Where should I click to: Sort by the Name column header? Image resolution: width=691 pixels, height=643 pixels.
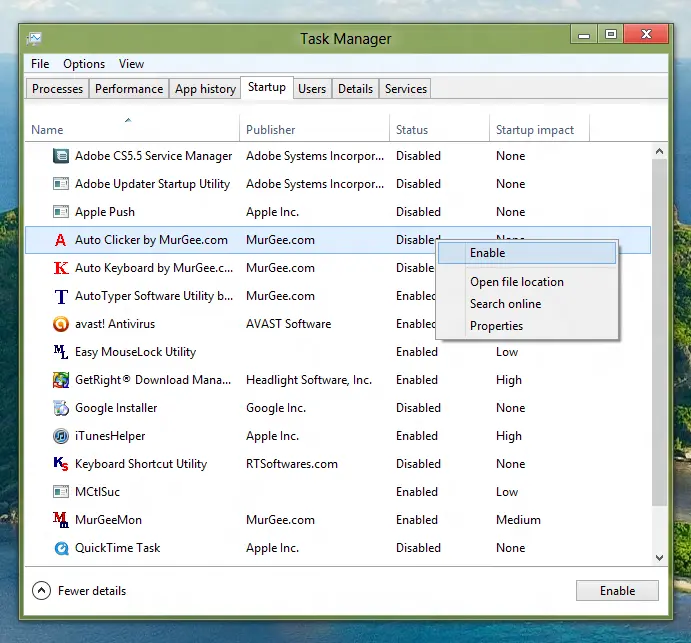pos(132,129)
